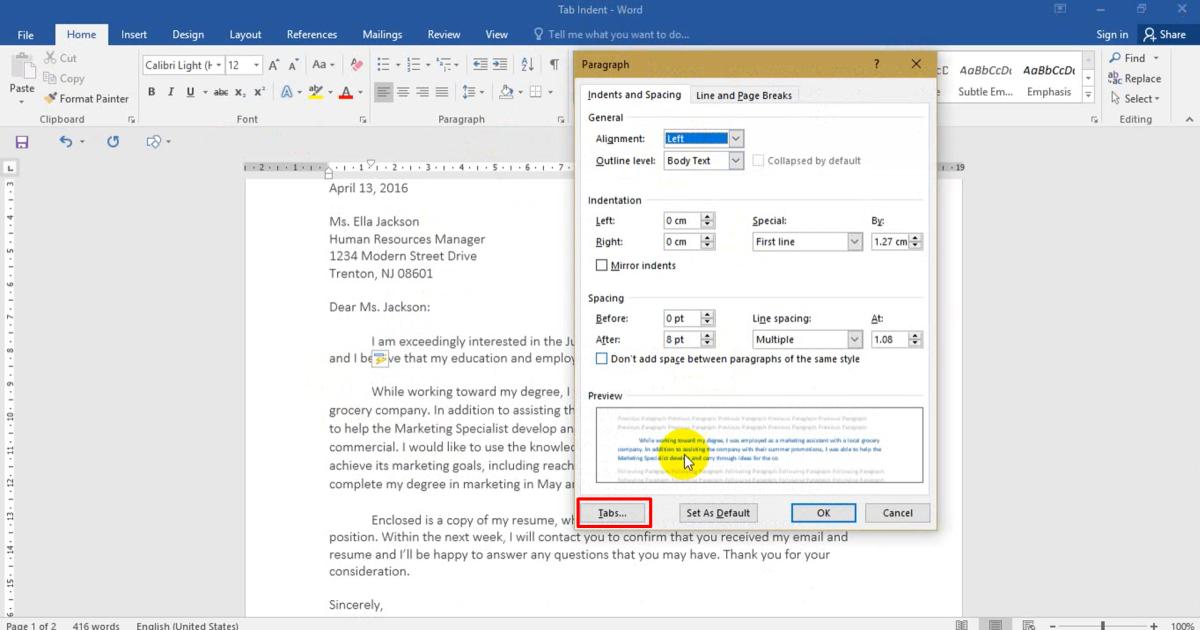Align text left in ribbon
Viewport: 1200px width, 630px height.
click(x=384, y=92)
